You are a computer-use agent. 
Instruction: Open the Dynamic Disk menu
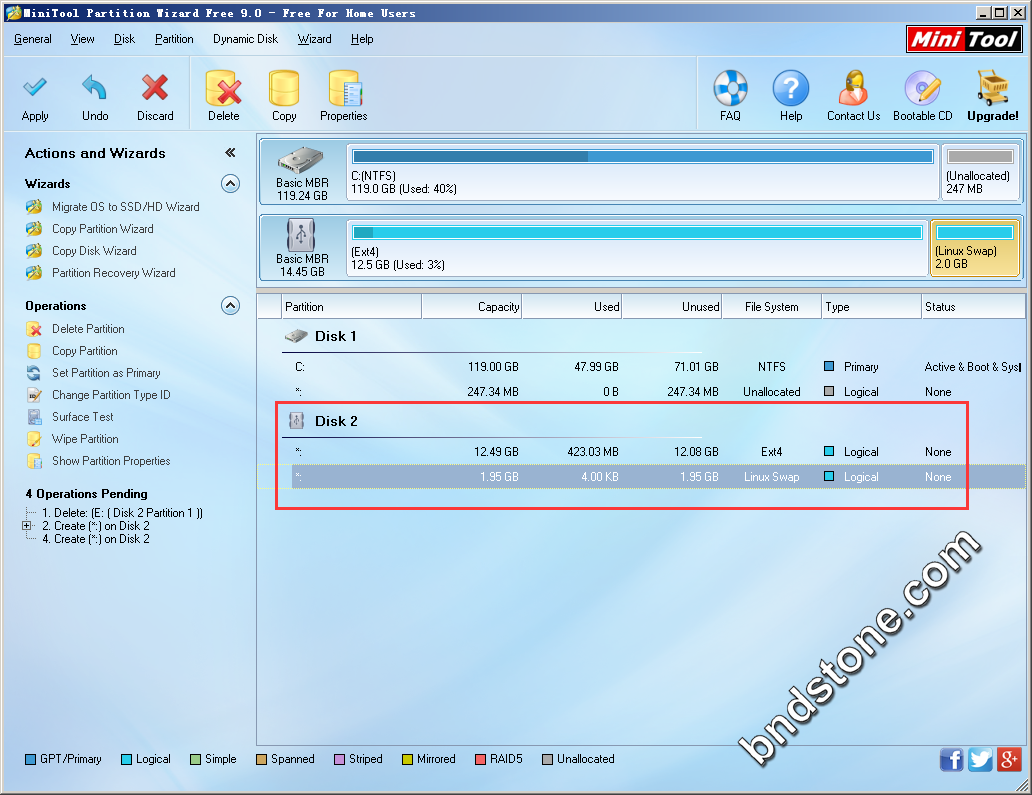click(x=245, y=39)
